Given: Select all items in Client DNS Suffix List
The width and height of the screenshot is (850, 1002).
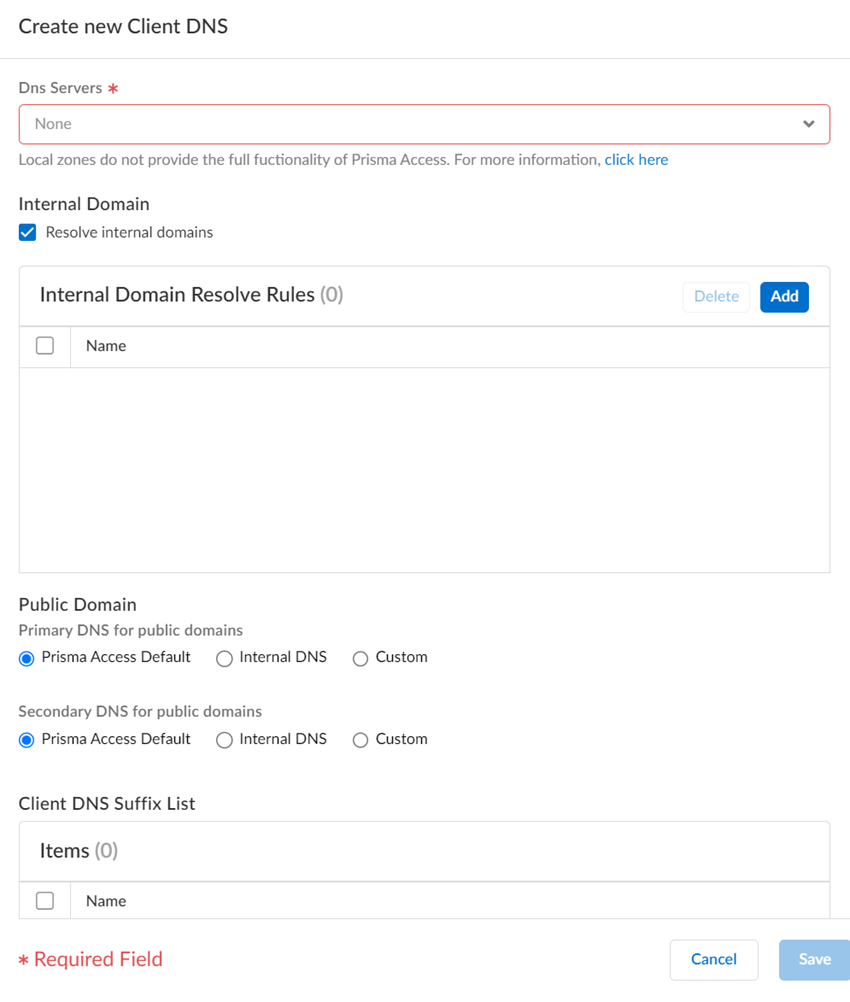Looking at the screenshot, I should pos(44,900).
